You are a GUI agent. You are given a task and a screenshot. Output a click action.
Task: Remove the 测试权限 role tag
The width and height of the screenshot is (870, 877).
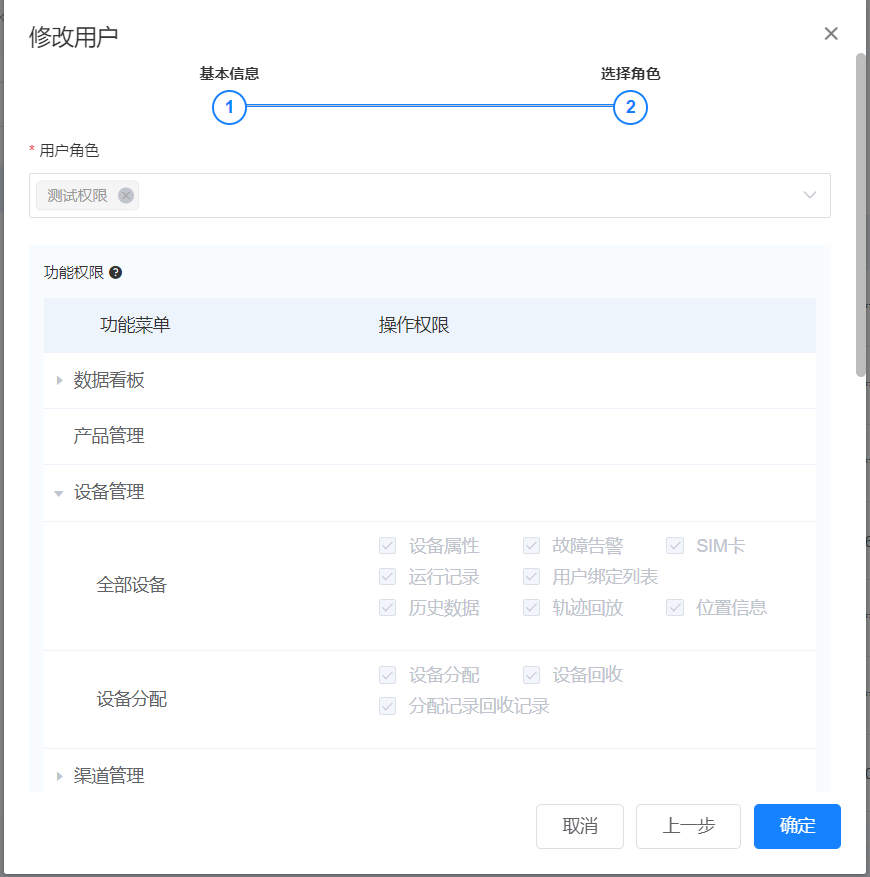point(126,196)
